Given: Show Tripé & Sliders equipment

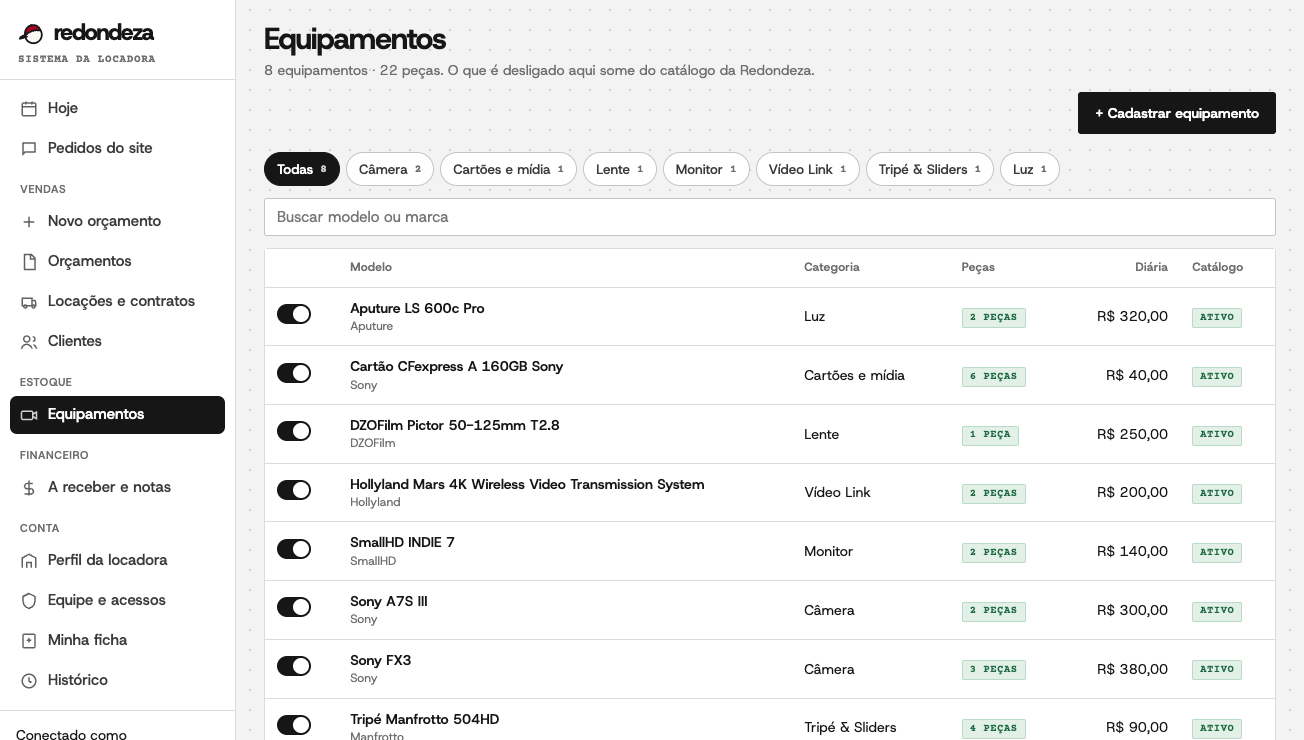Looking at the screenshot, I should pyautogui.click(x=930, y=169).
